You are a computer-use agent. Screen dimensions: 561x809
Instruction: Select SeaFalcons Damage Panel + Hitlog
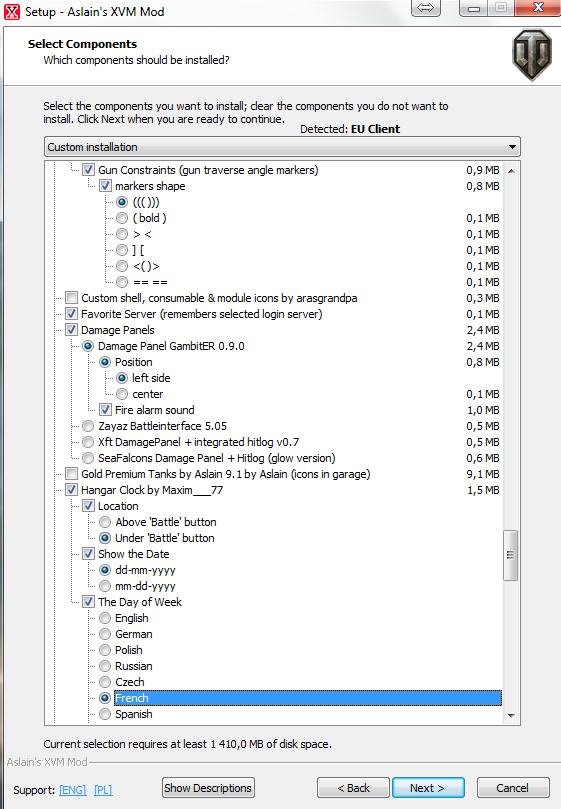point(88,458)
